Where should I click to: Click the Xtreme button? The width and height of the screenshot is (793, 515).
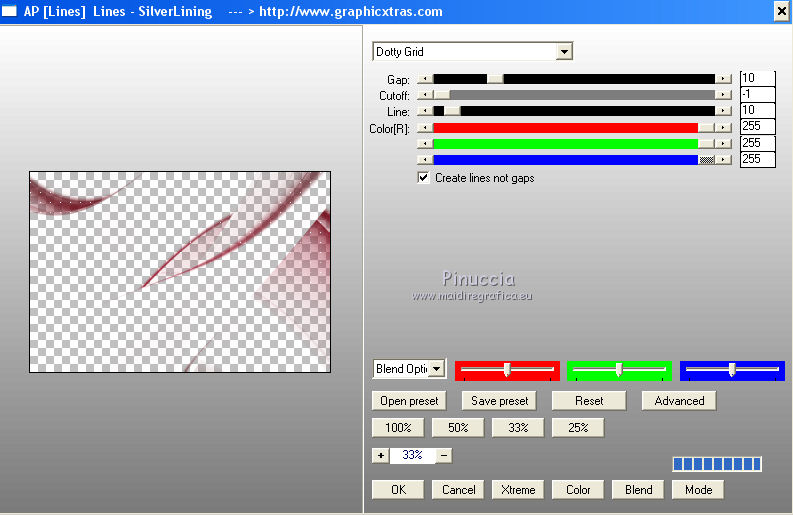pyautogui.click(x=518, y=490)
